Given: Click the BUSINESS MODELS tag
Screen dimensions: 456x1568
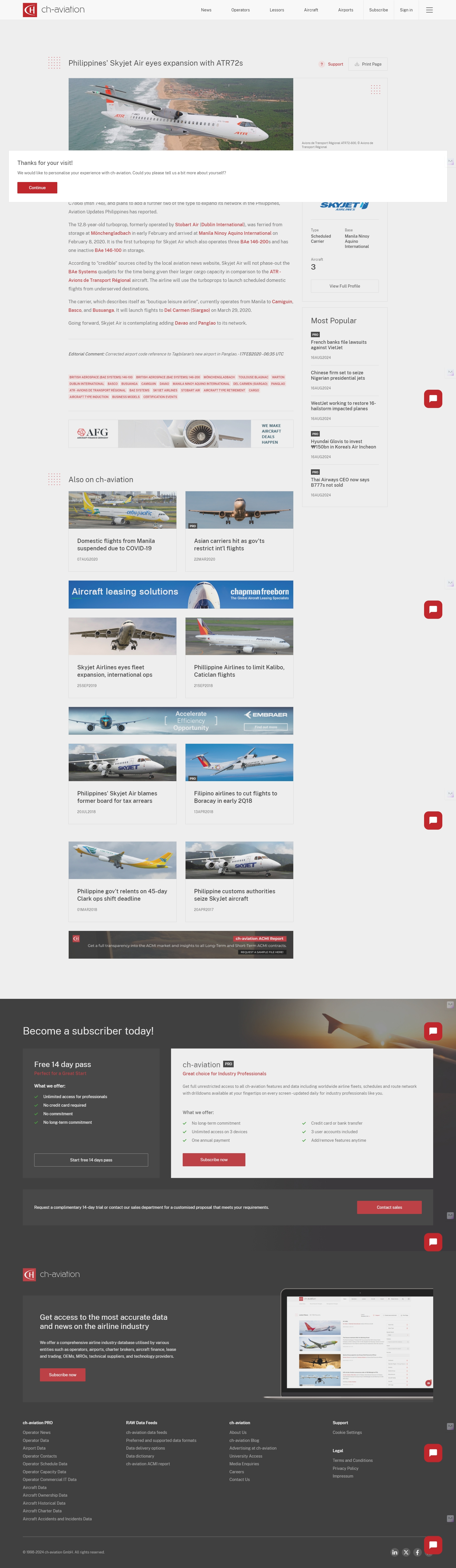Looking at the screenshot, I should tap(126, 397).
